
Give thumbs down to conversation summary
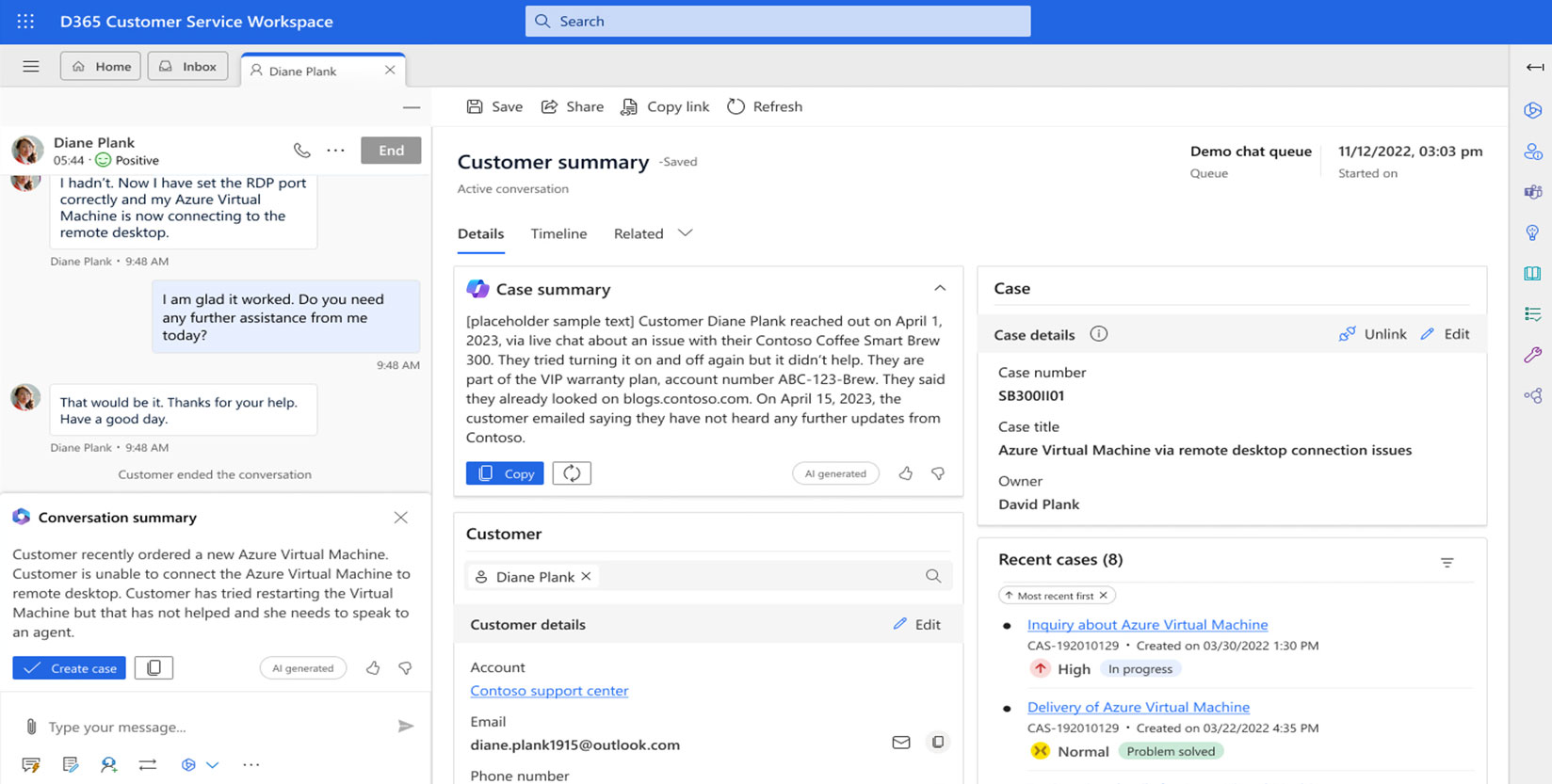click(x=405, y=668)
